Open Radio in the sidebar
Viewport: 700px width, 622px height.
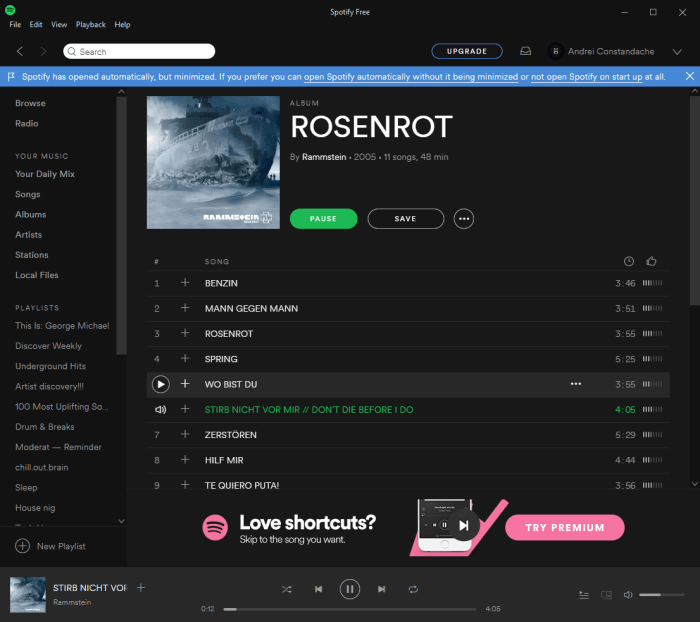27,123
